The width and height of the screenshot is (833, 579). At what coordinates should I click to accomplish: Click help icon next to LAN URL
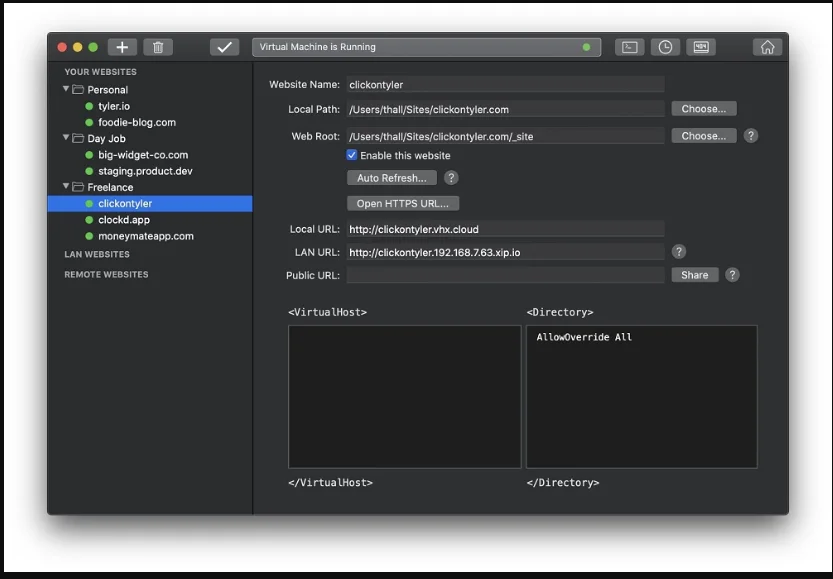[678, 252]
